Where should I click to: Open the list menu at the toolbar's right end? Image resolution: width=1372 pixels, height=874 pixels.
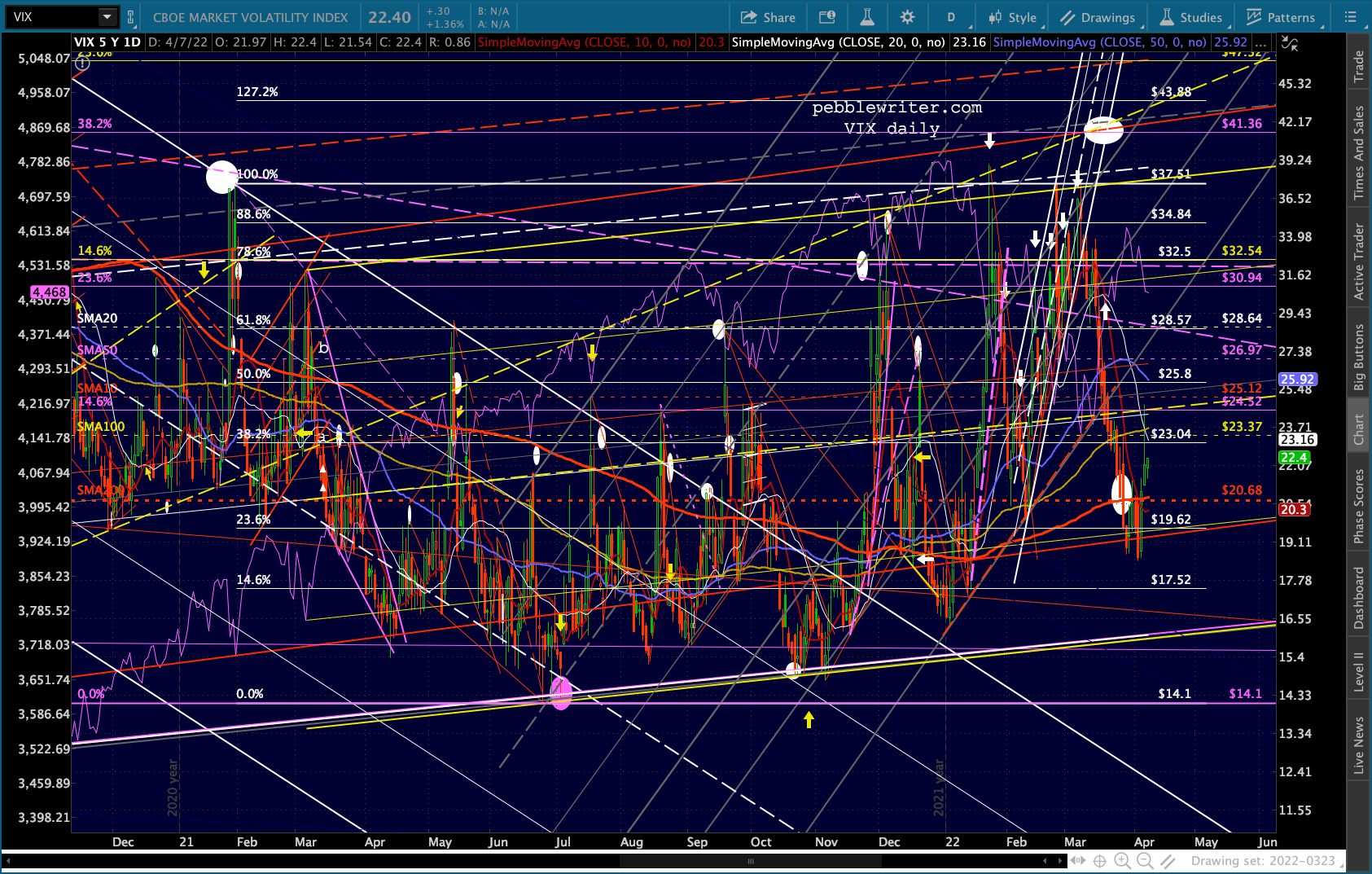pyautogui.click(x=1350, y=17)
